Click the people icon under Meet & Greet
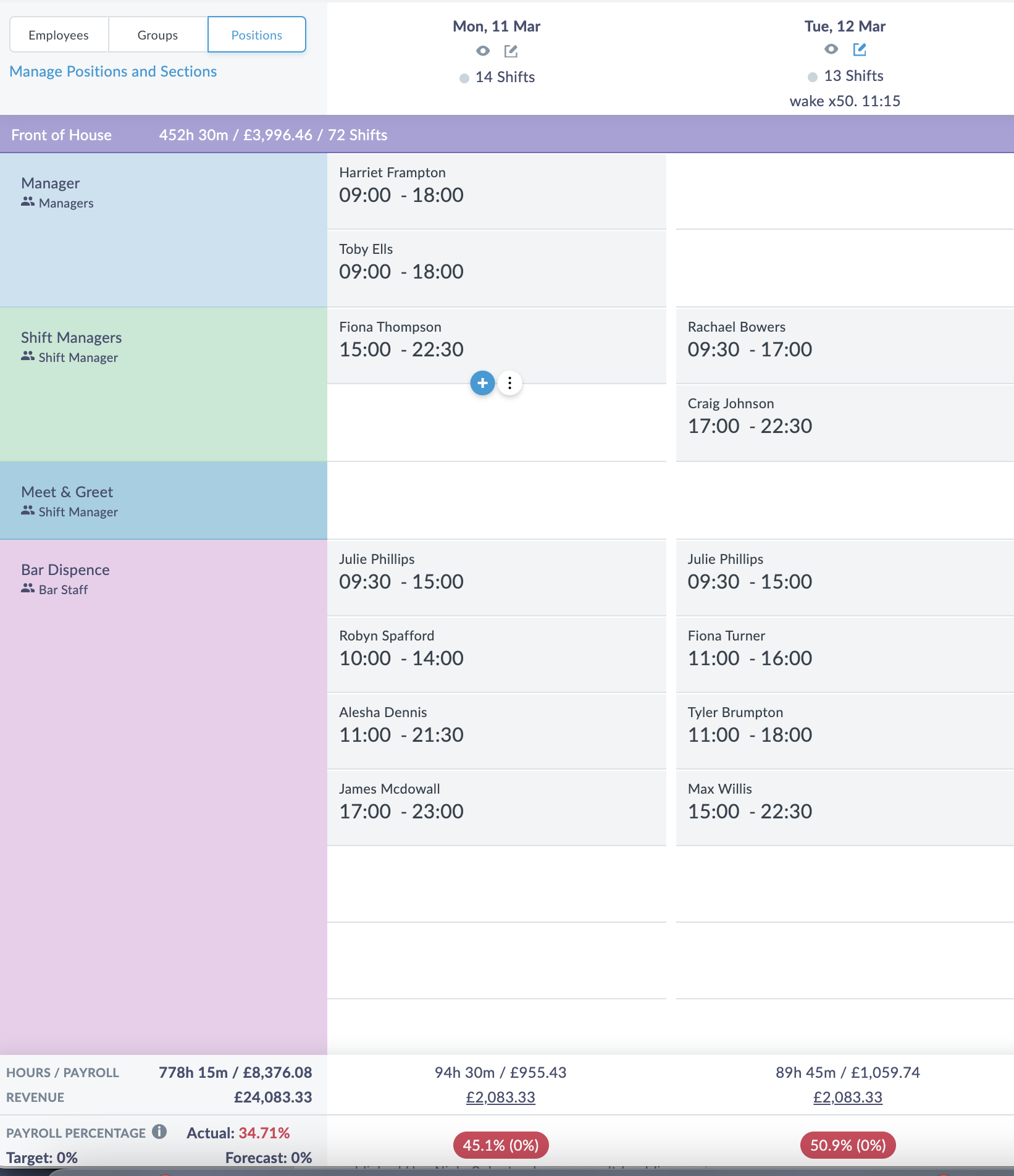The width and height of the screenshot is (1014, 1176). pyautogui.click(x=27, y=510)
